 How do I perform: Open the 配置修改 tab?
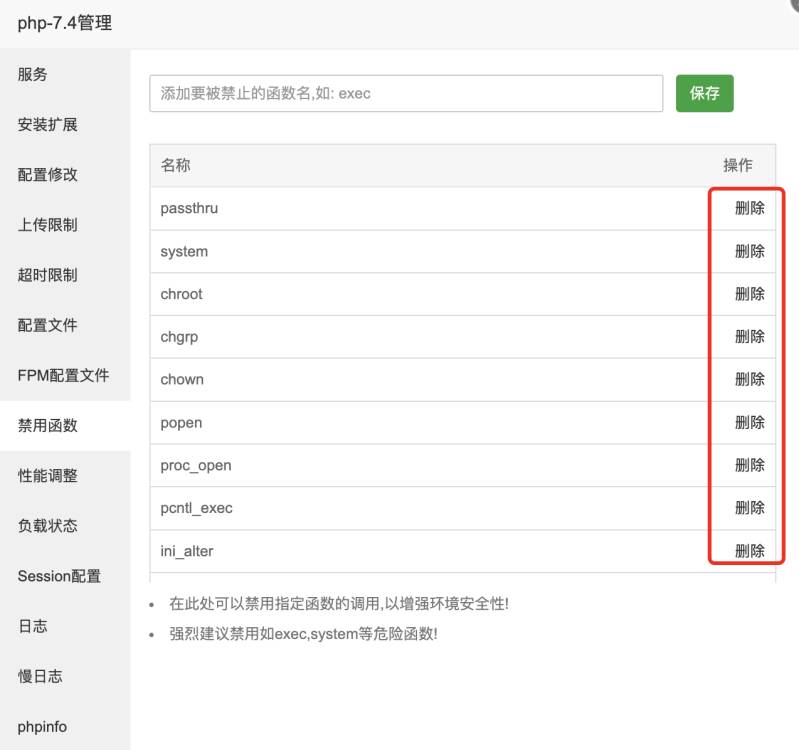tap(47, 175)
